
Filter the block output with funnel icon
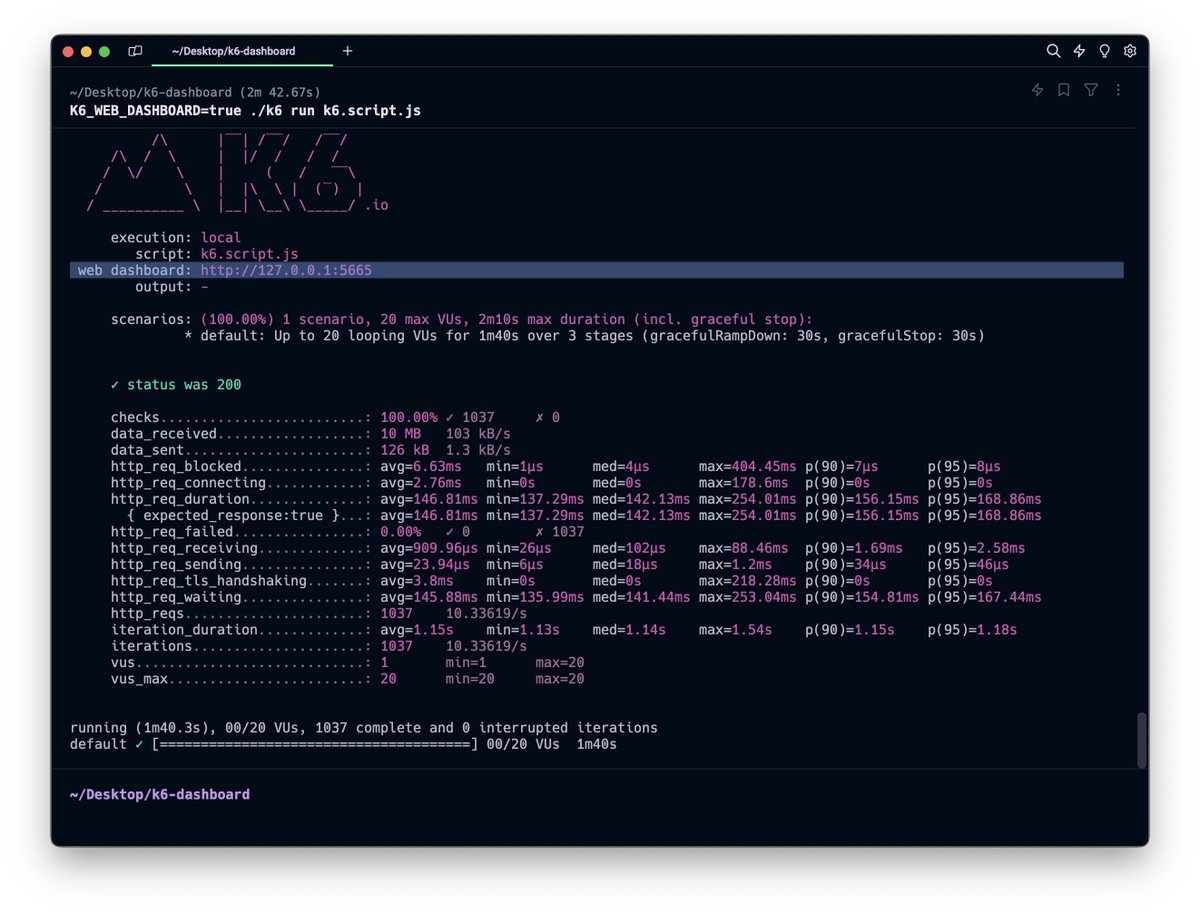point(1091,90)
